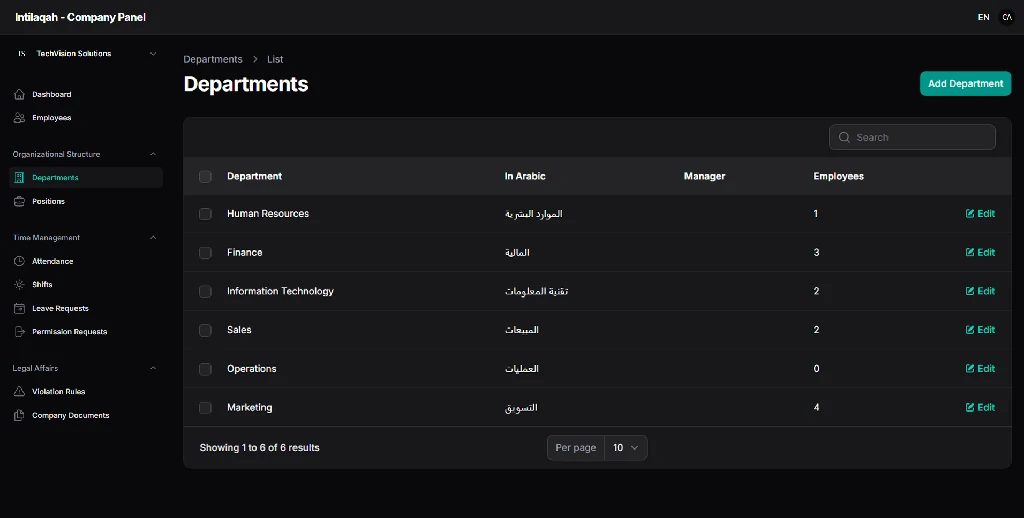Check the Human Resources row checkbox

click(x=205, y=214)
